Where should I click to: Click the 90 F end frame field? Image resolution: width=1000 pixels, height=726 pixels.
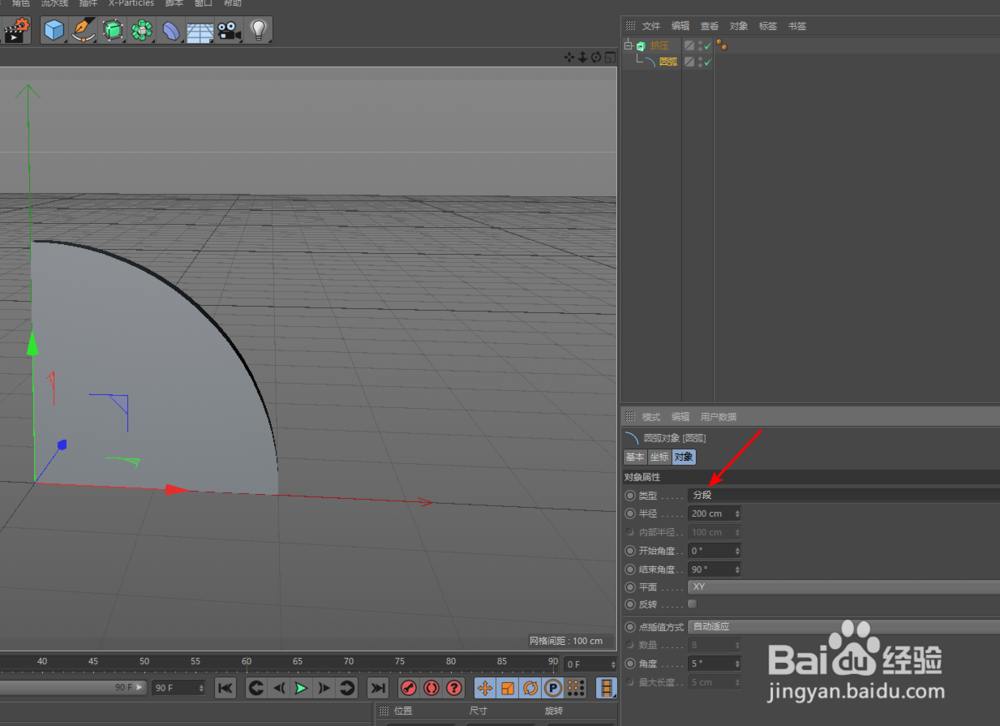click(178, 688)
